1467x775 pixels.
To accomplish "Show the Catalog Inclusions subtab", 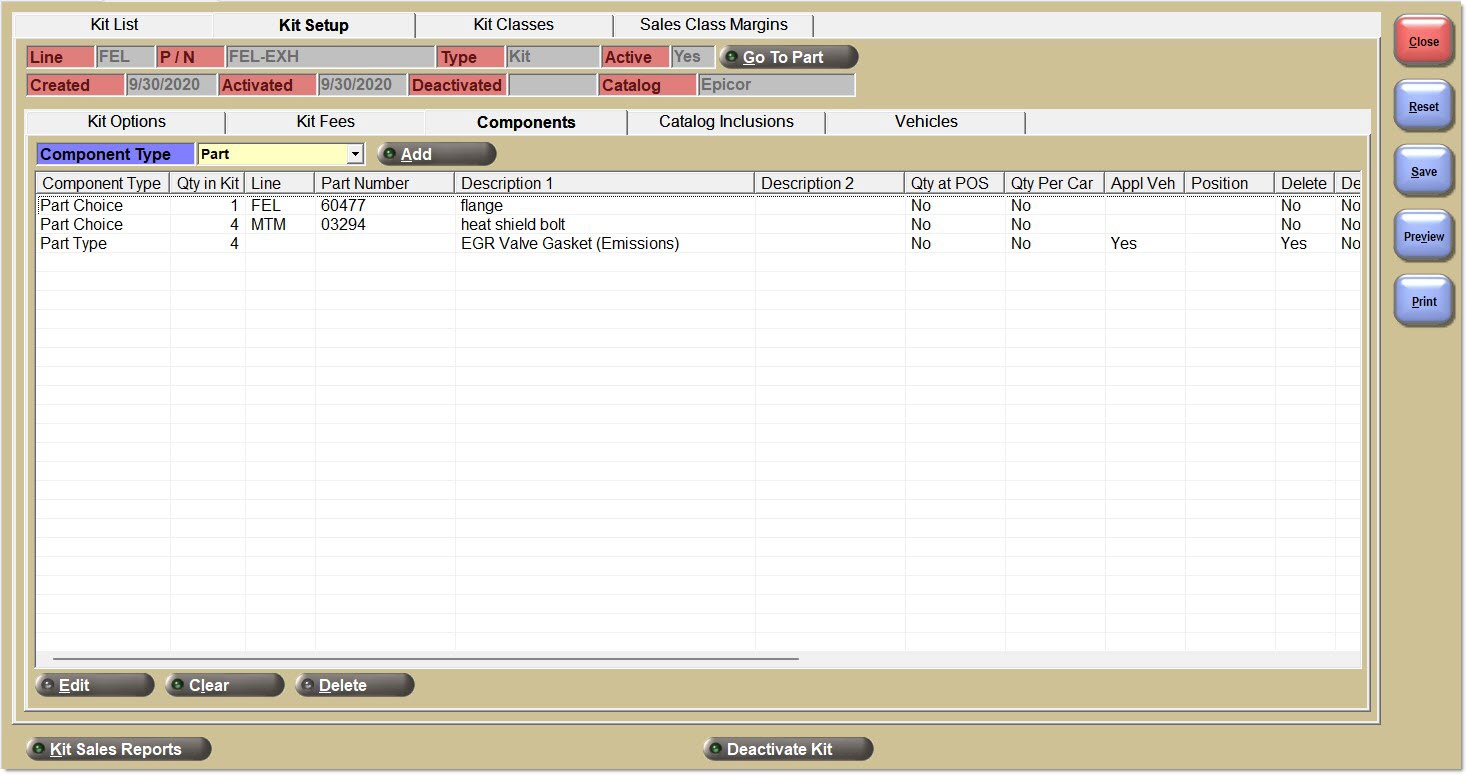I will coord(726,122).
